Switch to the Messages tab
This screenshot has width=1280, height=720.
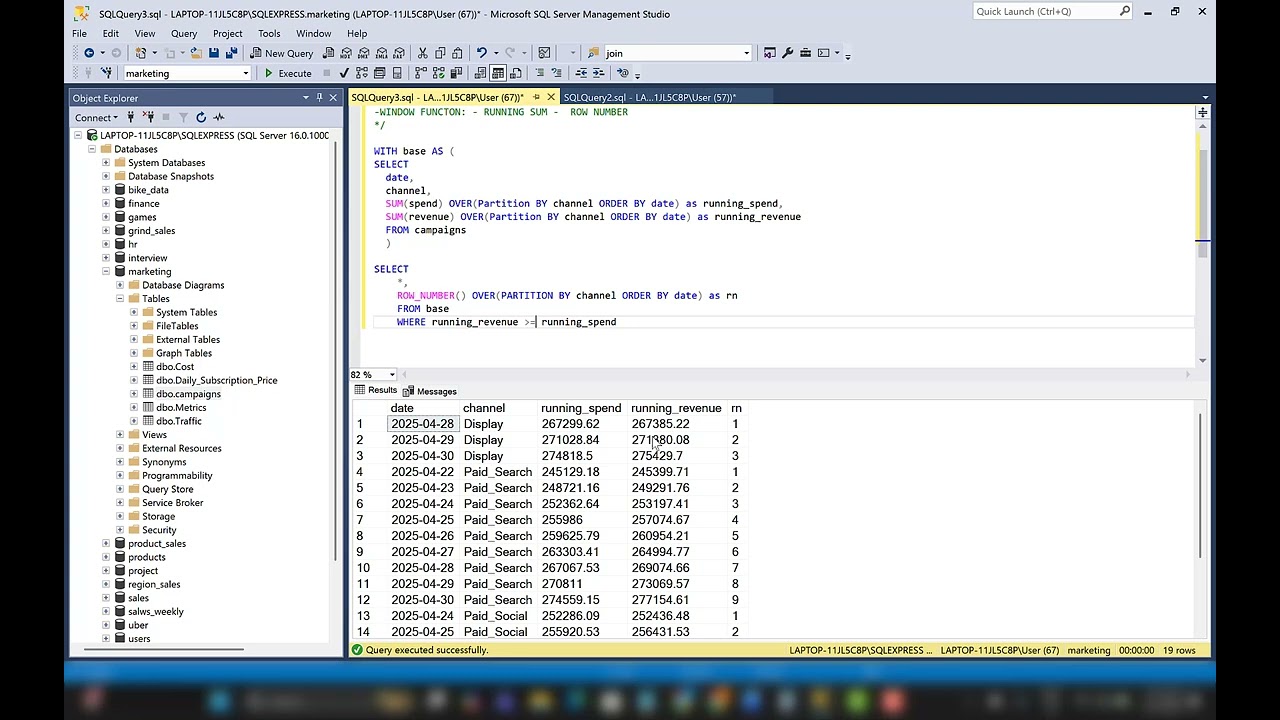pos(430,391)
